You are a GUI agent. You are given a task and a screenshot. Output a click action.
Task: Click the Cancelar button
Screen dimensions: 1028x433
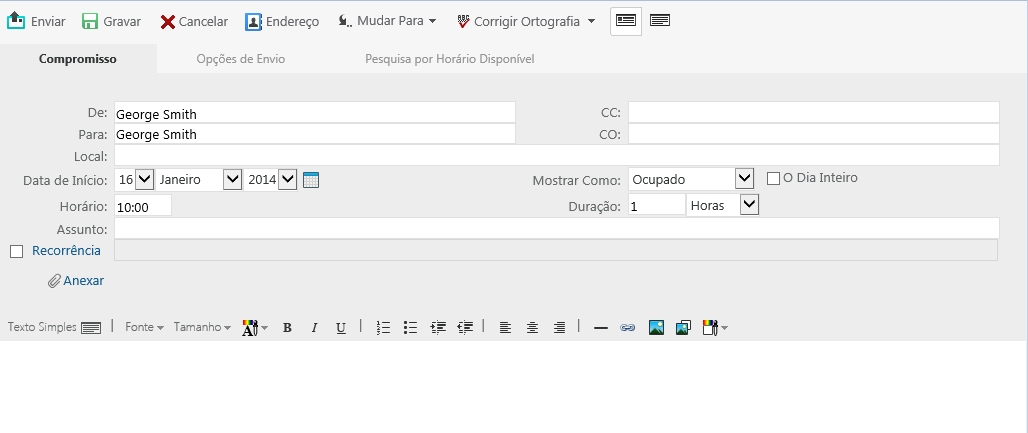click(194, 21)
